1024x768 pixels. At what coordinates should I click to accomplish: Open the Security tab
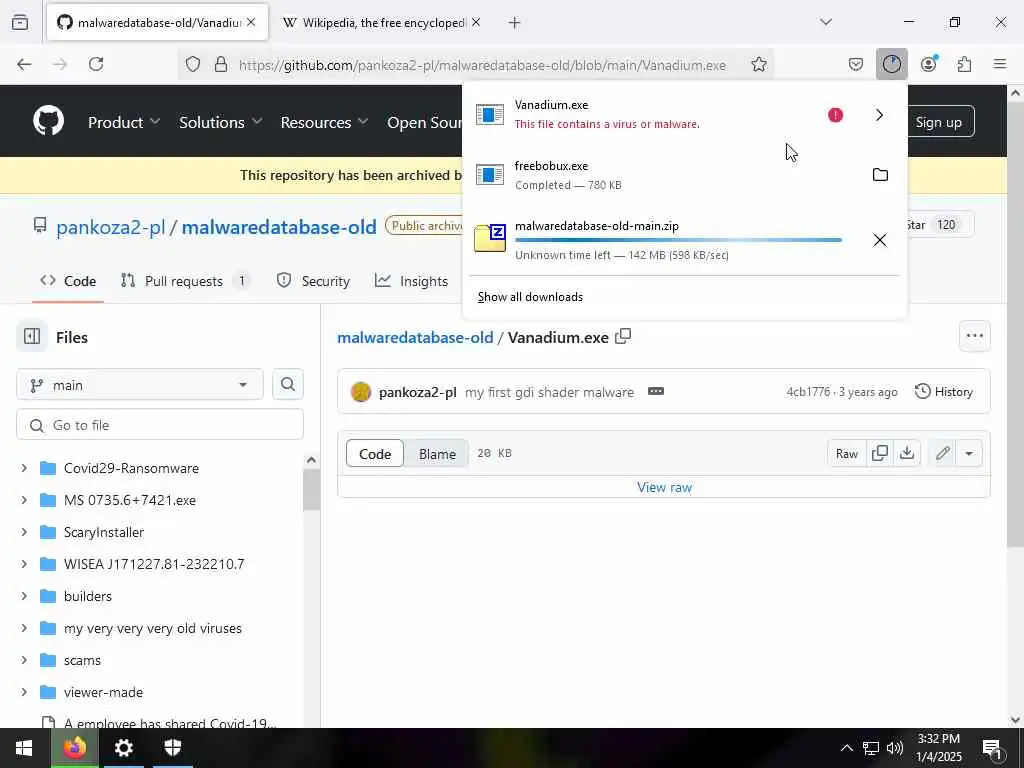[313, 281]
